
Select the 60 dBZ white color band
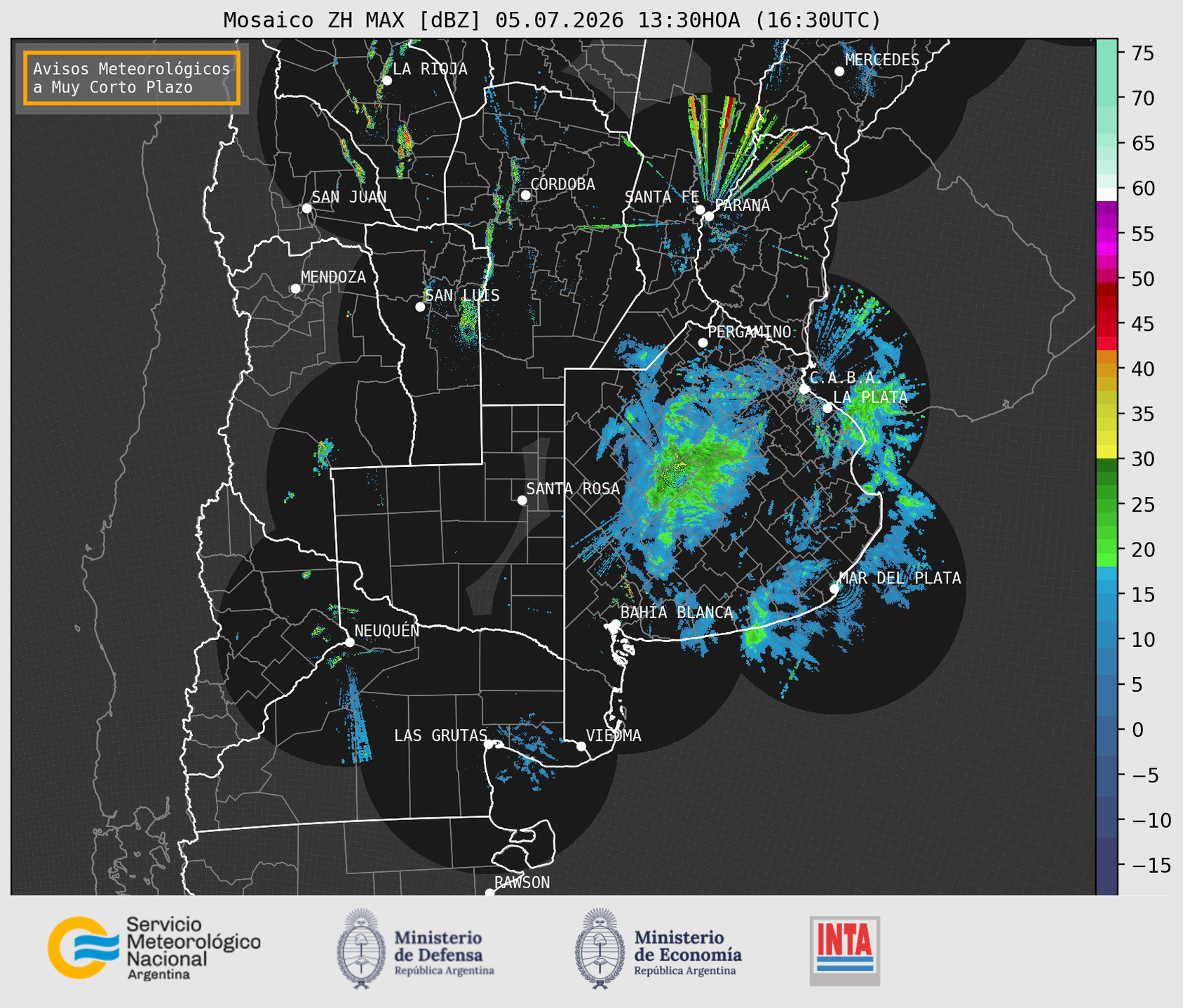point(1107,193)
